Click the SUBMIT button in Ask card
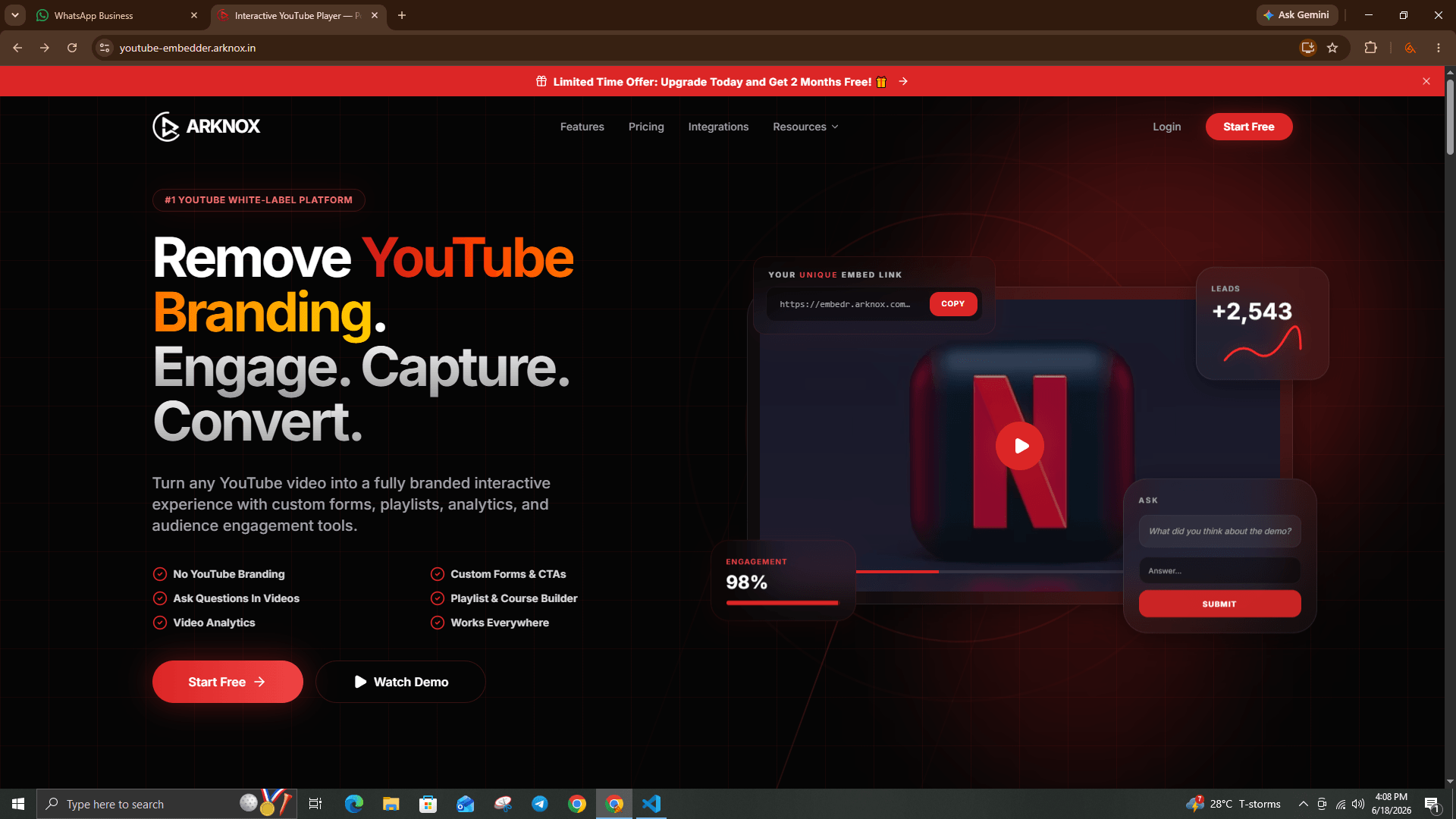This screenshot has width=1456, height=819. [x=1219, y=604]
